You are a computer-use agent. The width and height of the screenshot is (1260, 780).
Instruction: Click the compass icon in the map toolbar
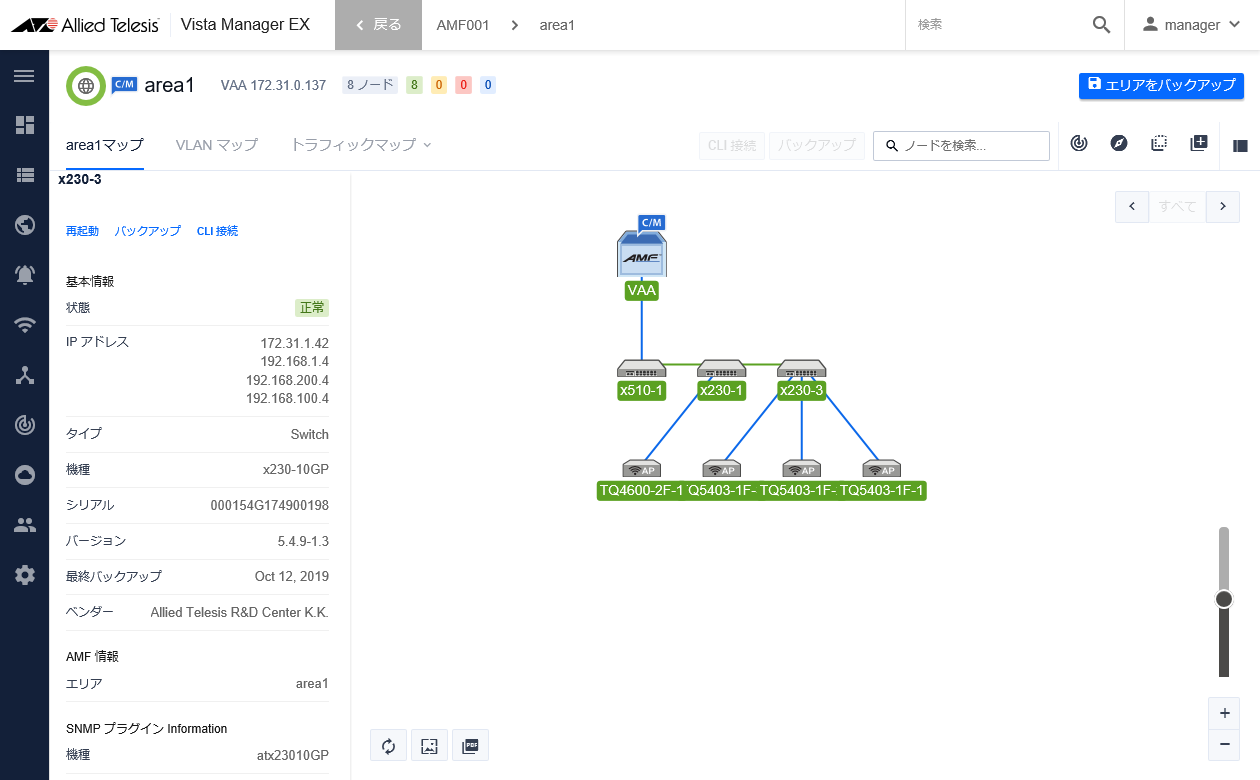(x=1119, y=143)
